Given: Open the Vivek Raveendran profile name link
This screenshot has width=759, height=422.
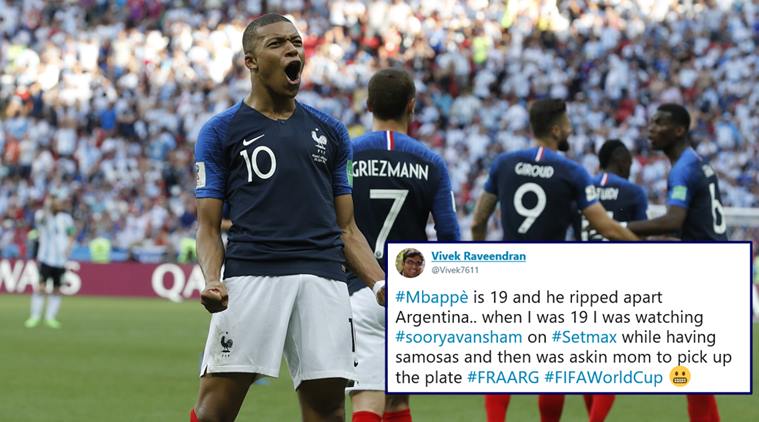Looking at the screenshot, I should [478, 256].
